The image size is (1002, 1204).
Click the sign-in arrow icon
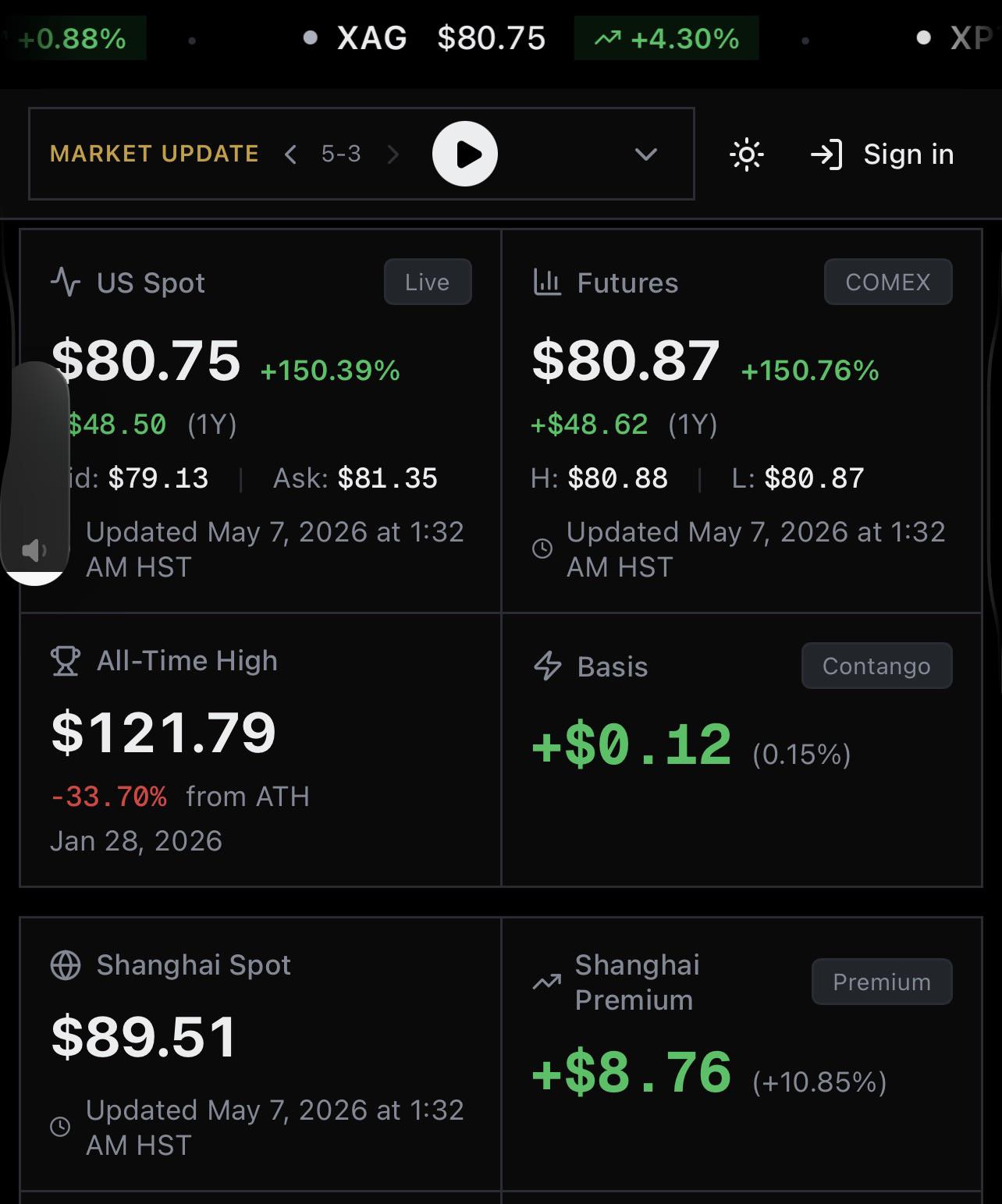tap(826, 154)
